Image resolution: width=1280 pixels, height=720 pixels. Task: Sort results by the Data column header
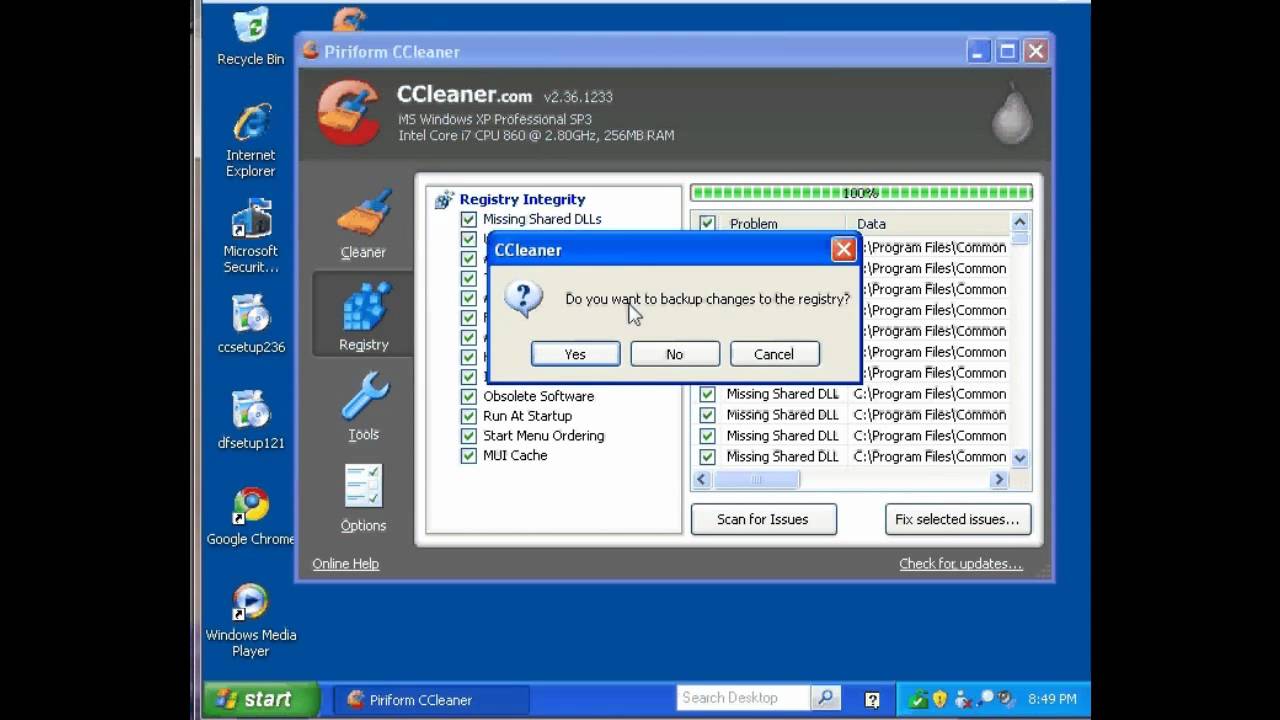tap(927, 223)
